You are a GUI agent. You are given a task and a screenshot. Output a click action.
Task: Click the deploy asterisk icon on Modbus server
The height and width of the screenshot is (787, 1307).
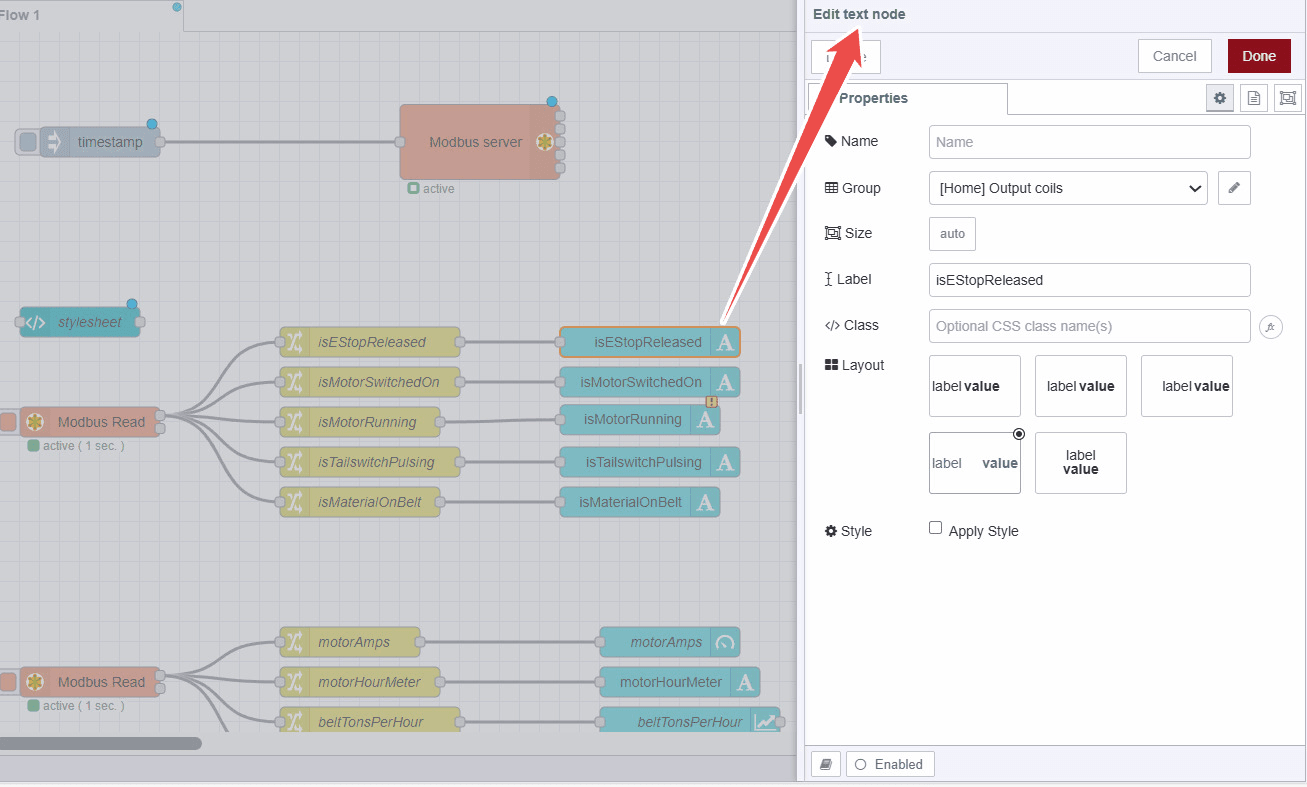(546, 142)
